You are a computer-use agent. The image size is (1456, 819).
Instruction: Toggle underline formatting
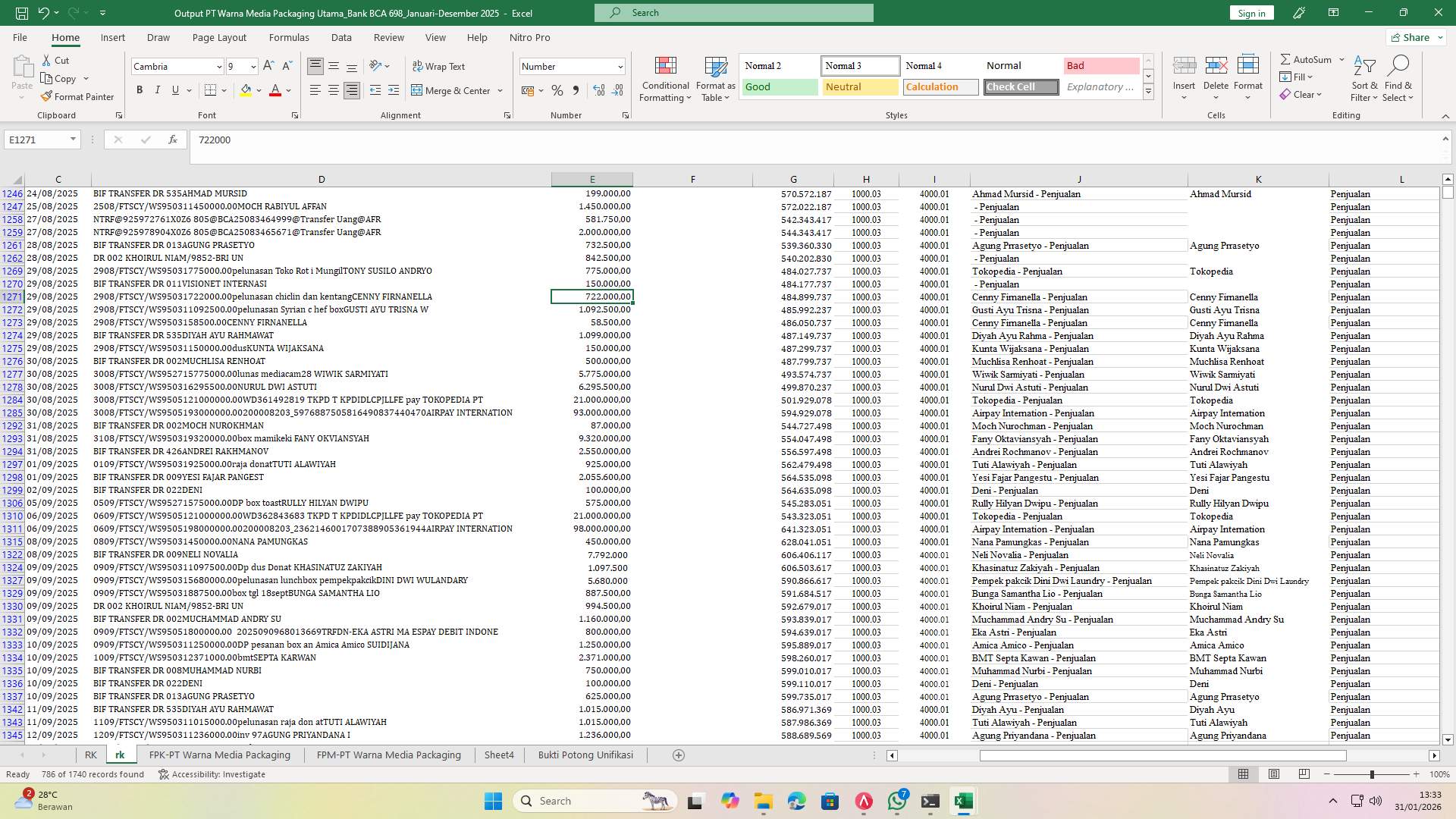pyautogui.click(x=174, y=89)
